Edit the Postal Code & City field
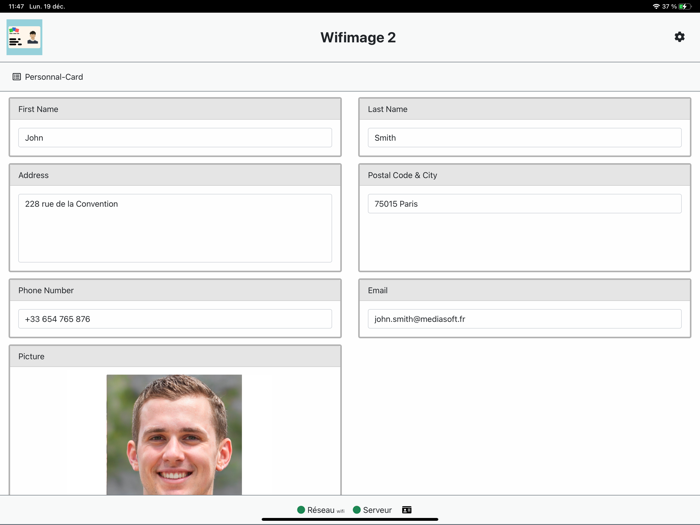 (525, 204)
